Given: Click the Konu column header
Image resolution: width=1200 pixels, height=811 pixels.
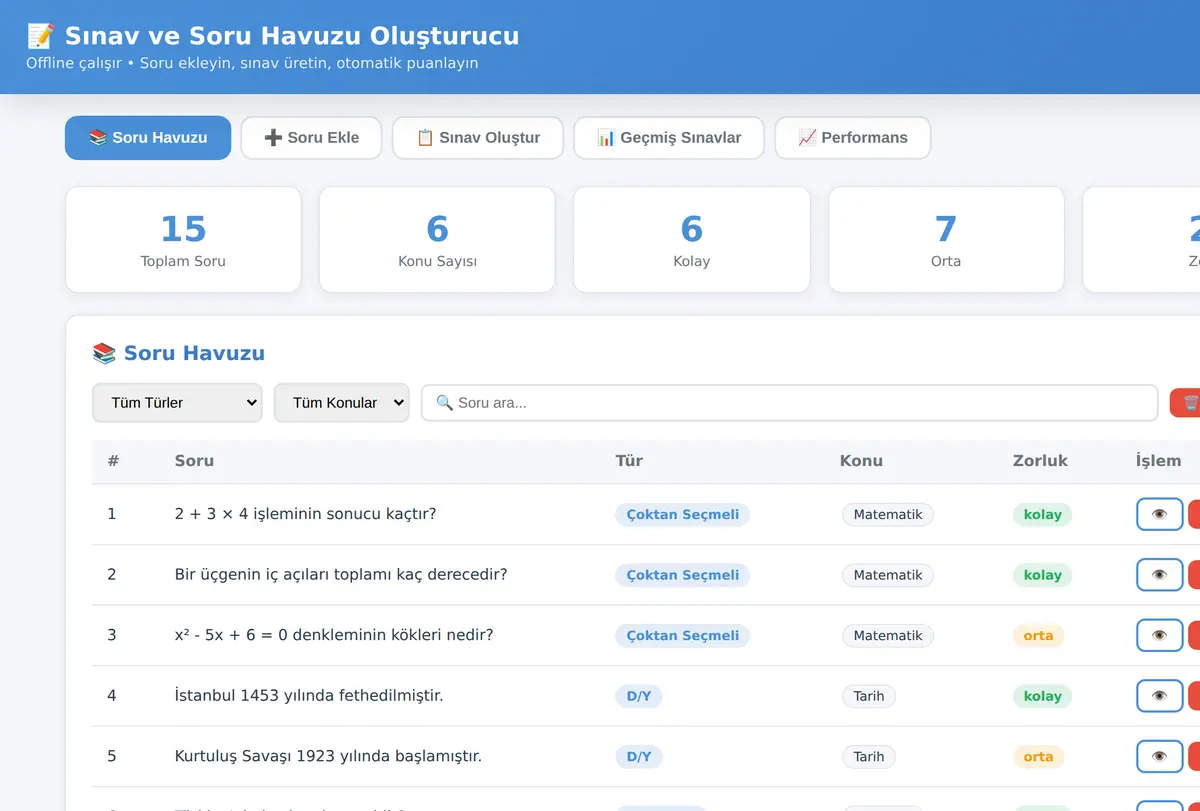Looking at the screenshot, I should point(861,461).
